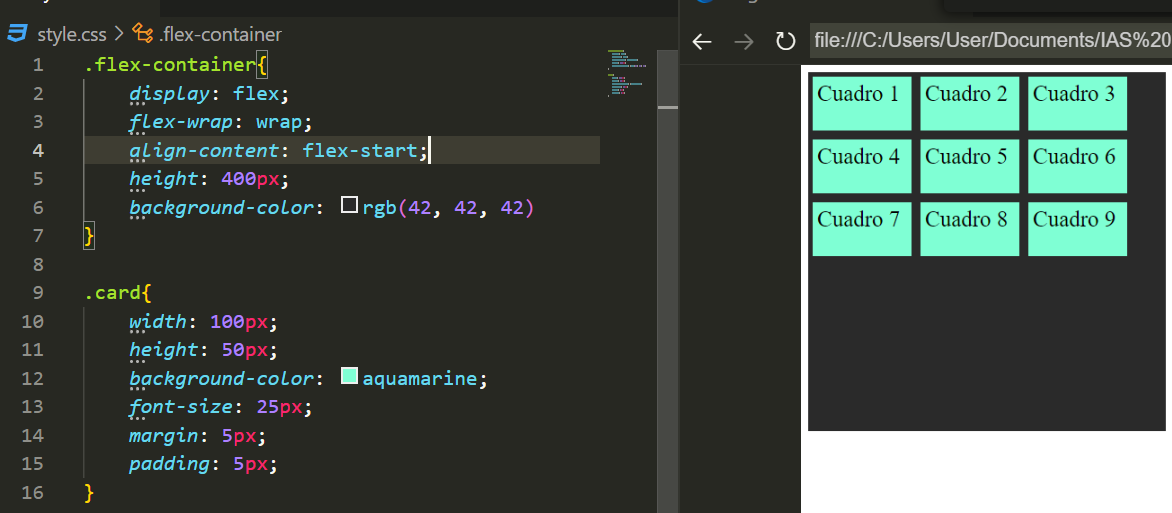Click the Cuadro 1 card
Image resolution: width=1172 pixels, height=513 pixels.
861,103
